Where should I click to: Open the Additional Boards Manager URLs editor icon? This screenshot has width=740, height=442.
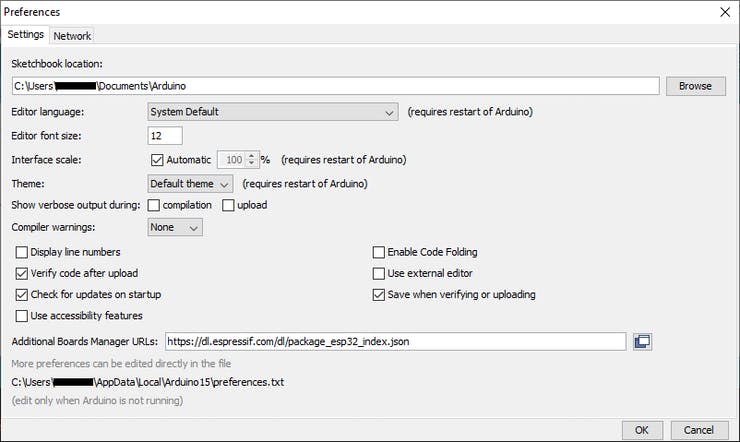point(642,341)
